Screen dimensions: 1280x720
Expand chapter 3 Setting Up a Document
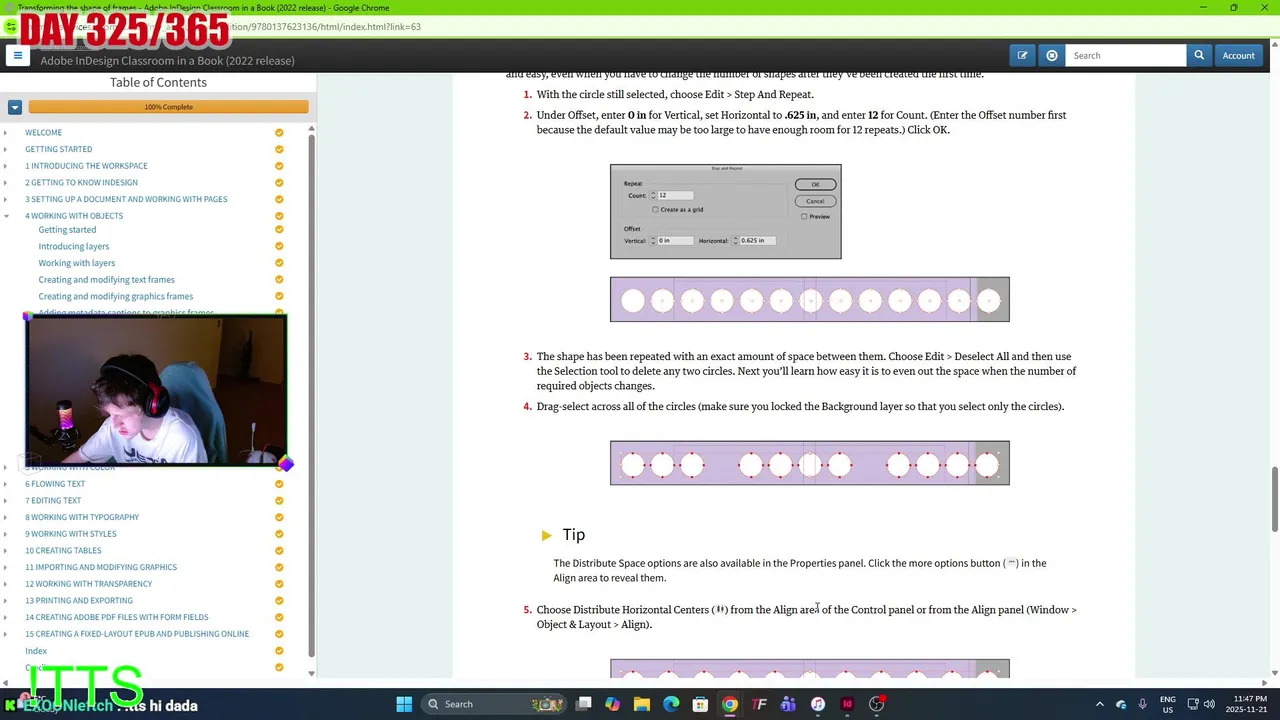click(x=6, y=199)
